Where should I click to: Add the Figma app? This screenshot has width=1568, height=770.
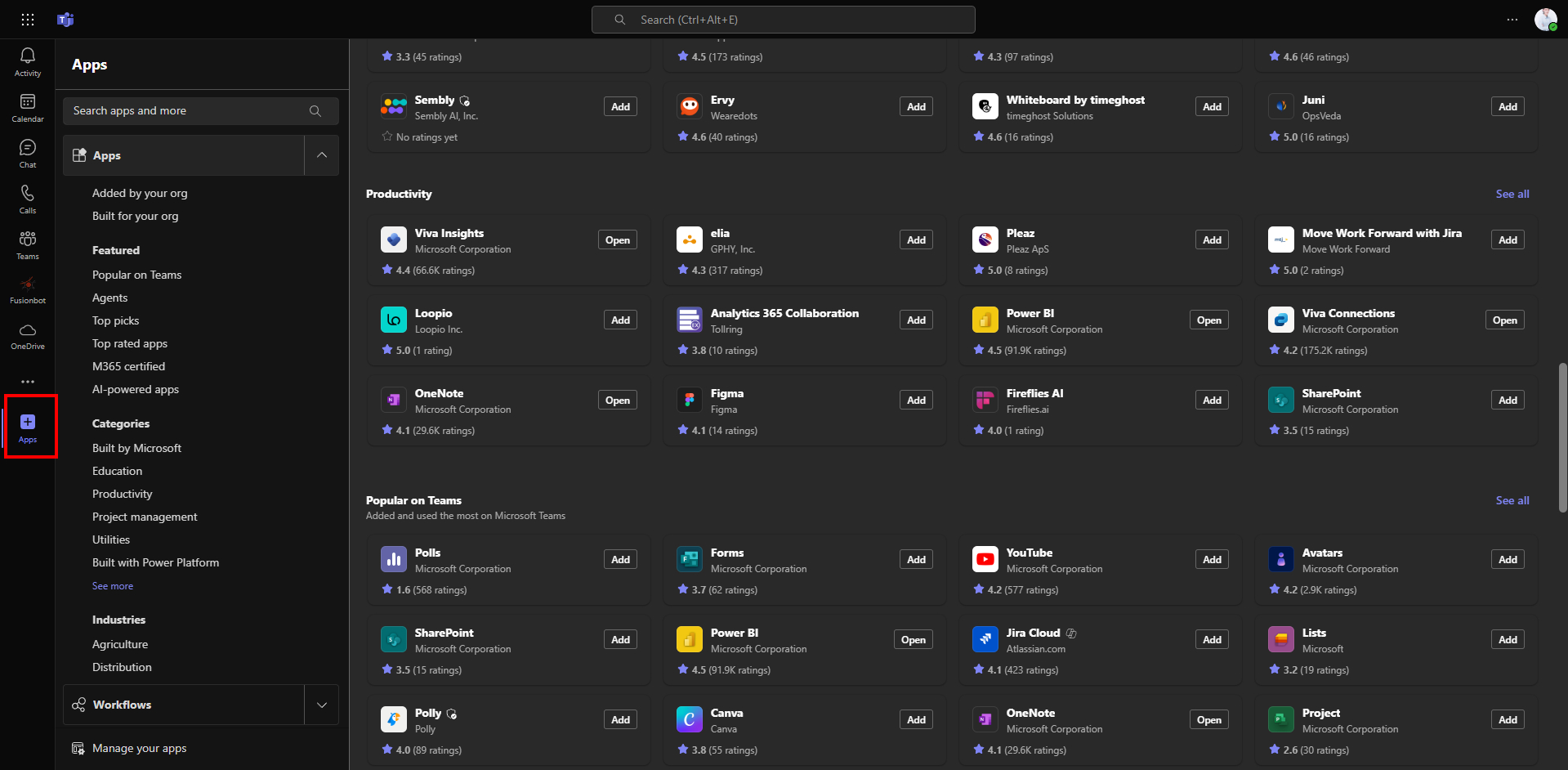917,400
